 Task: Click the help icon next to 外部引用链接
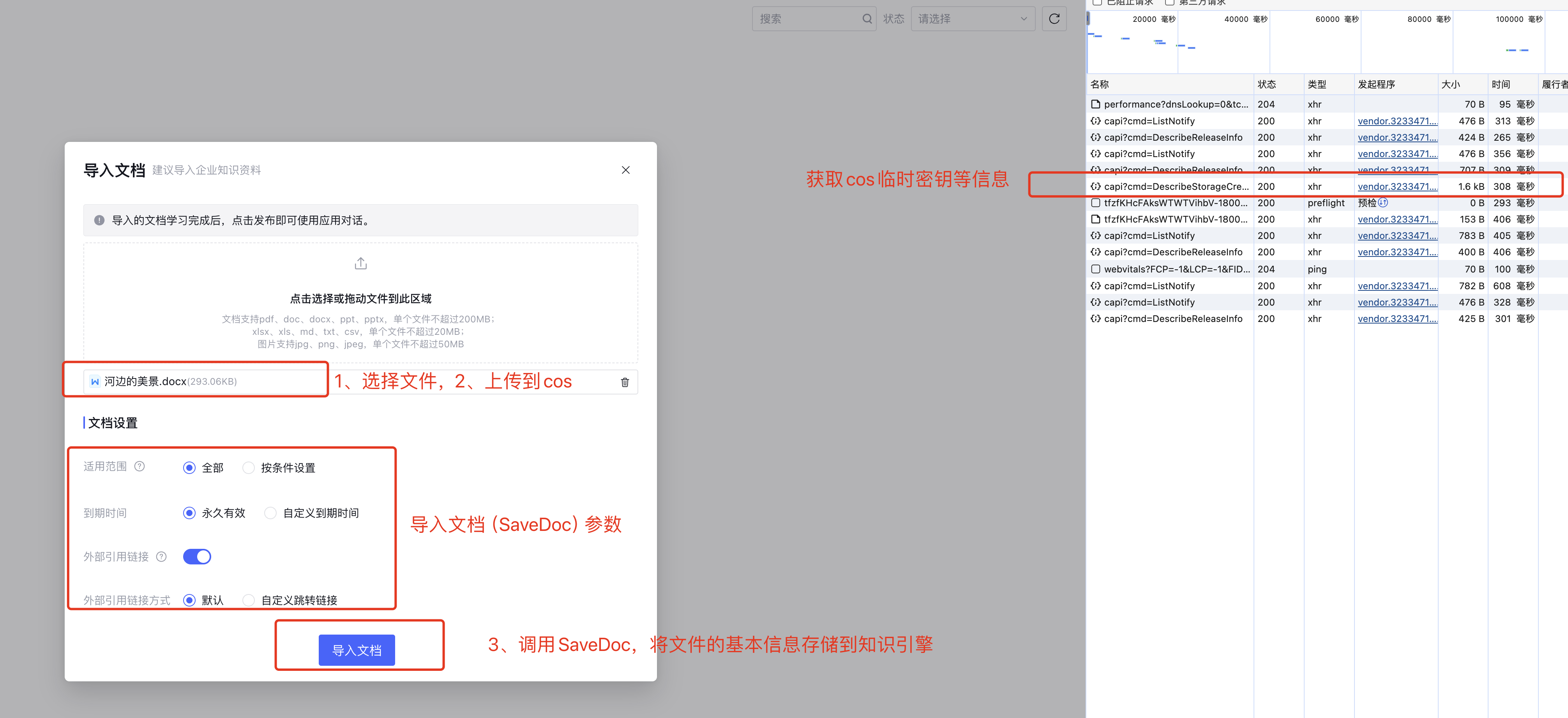[161, 557]
